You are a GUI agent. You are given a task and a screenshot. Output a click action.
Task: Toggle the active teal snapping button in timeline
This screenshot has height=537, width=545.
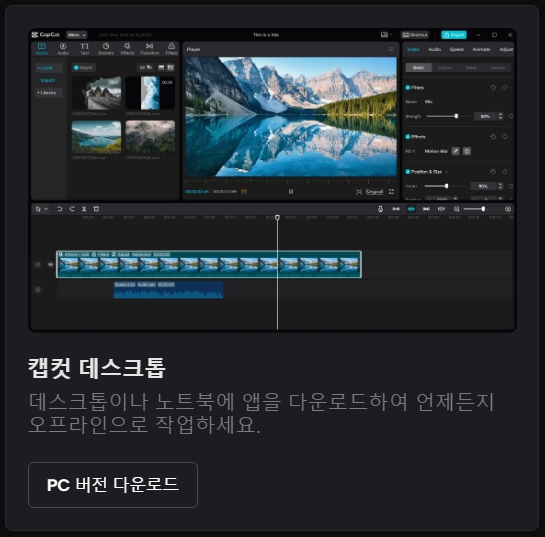point(411,209)
